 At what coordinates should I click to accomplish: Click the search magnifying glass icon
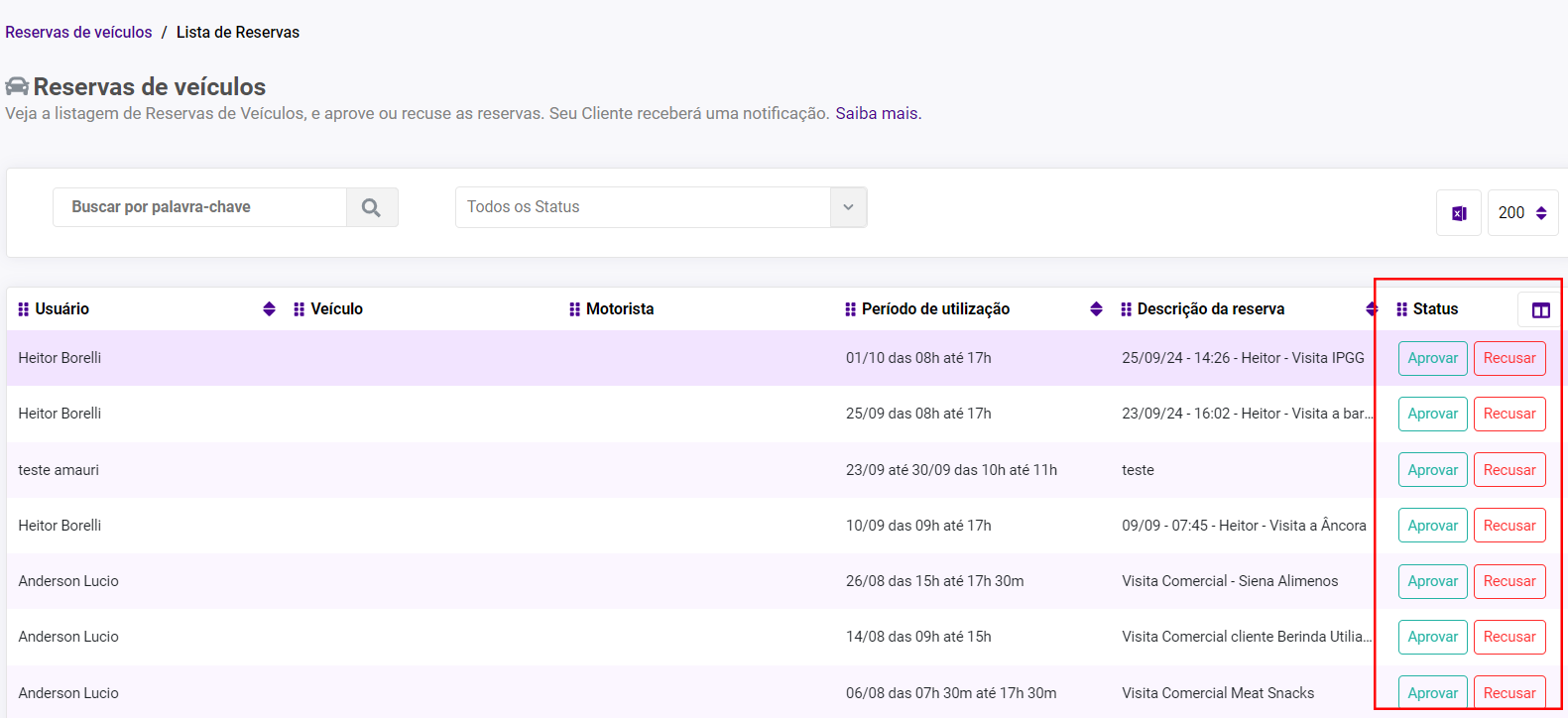coord(371,207)
